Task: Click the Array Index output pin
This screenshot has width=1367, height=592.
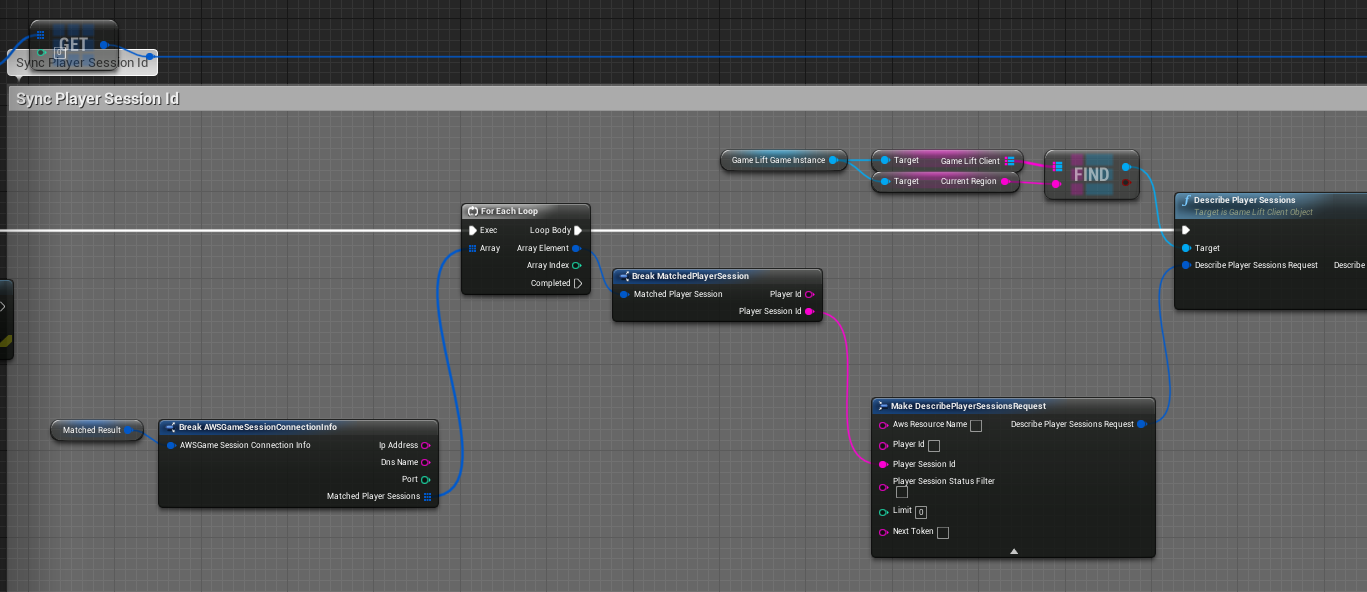Action: tap(577, 265)
